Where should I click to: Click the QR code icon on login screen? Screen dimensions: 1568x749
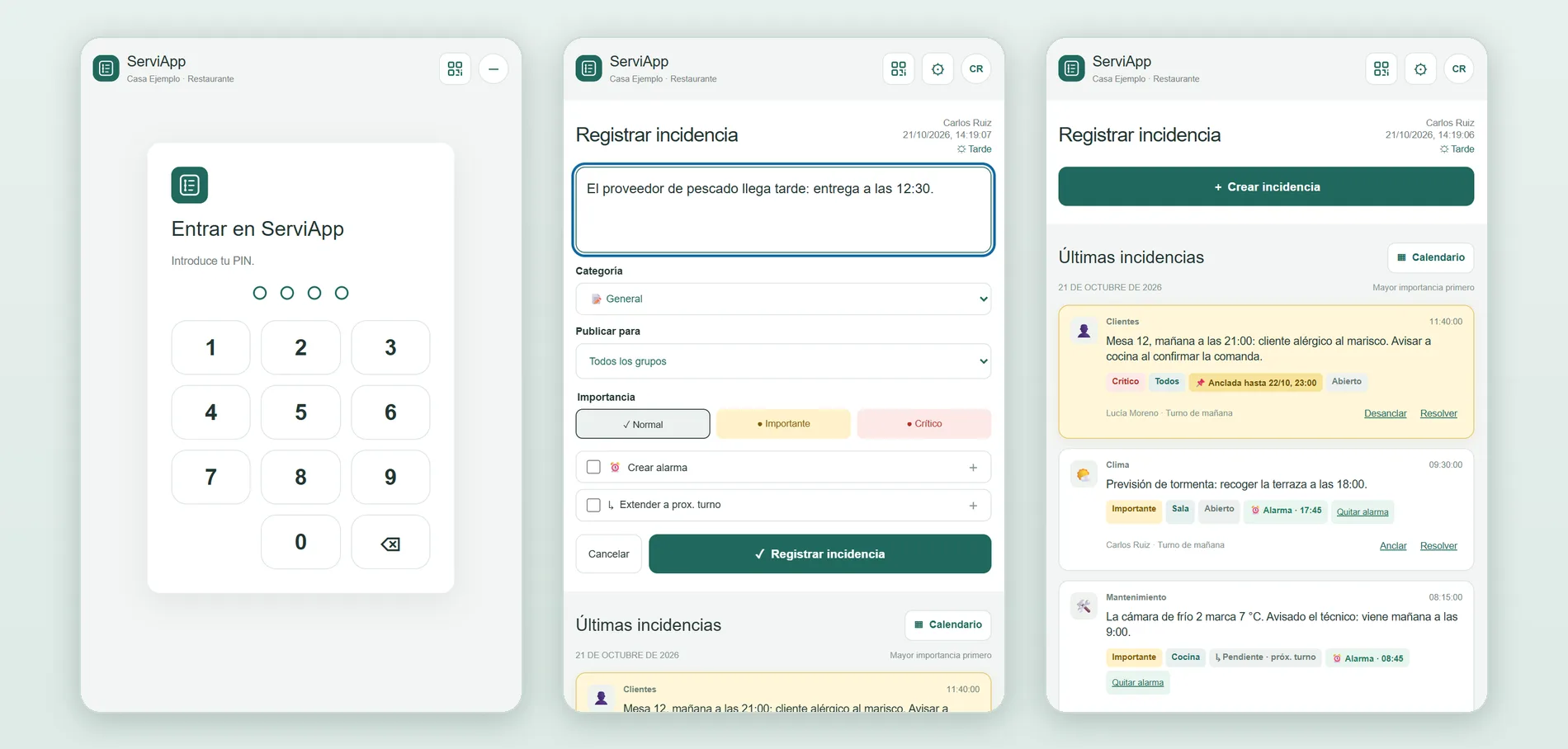455,68
